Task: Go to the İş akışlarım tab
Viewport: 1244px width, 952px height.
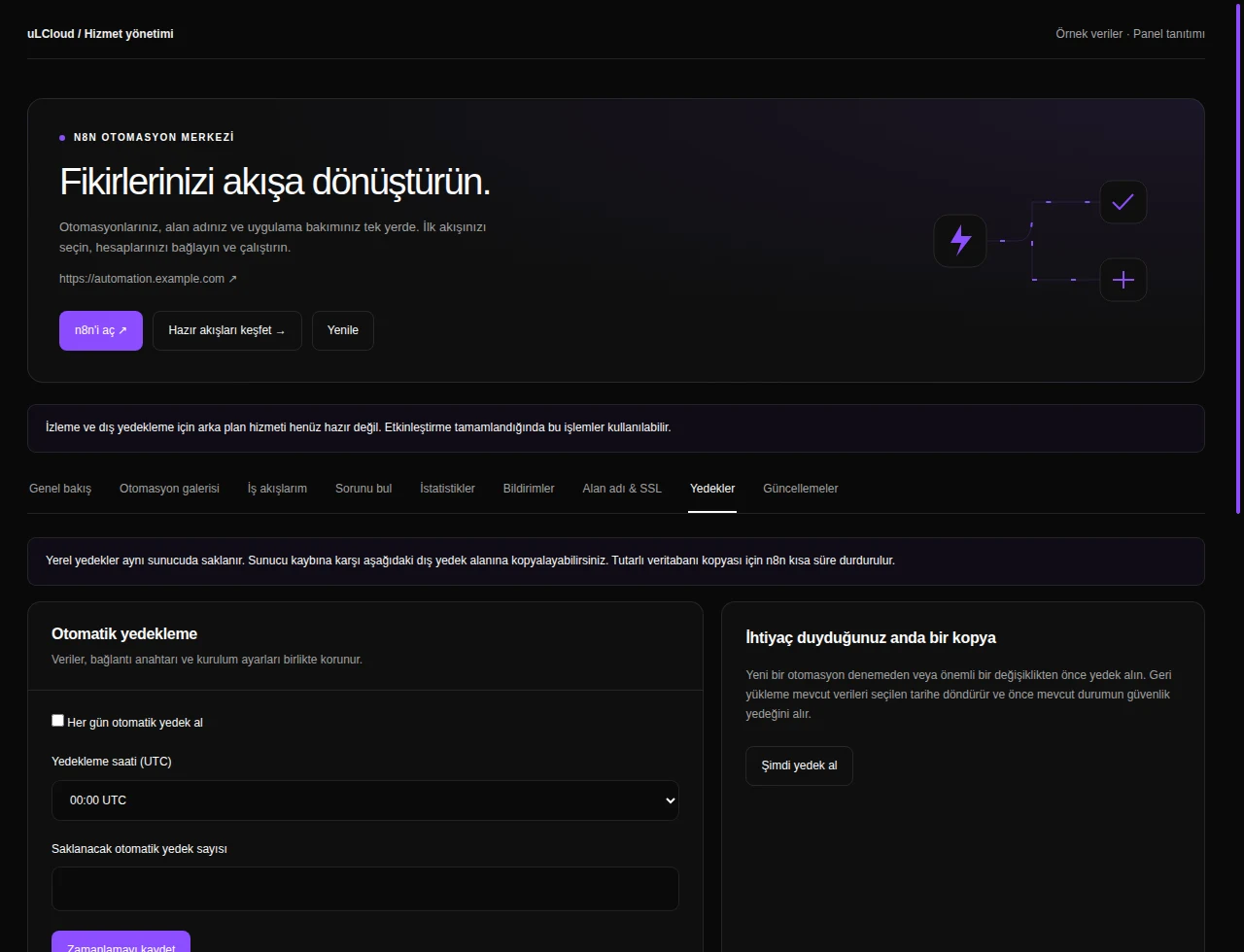Action: coord(277,489)
